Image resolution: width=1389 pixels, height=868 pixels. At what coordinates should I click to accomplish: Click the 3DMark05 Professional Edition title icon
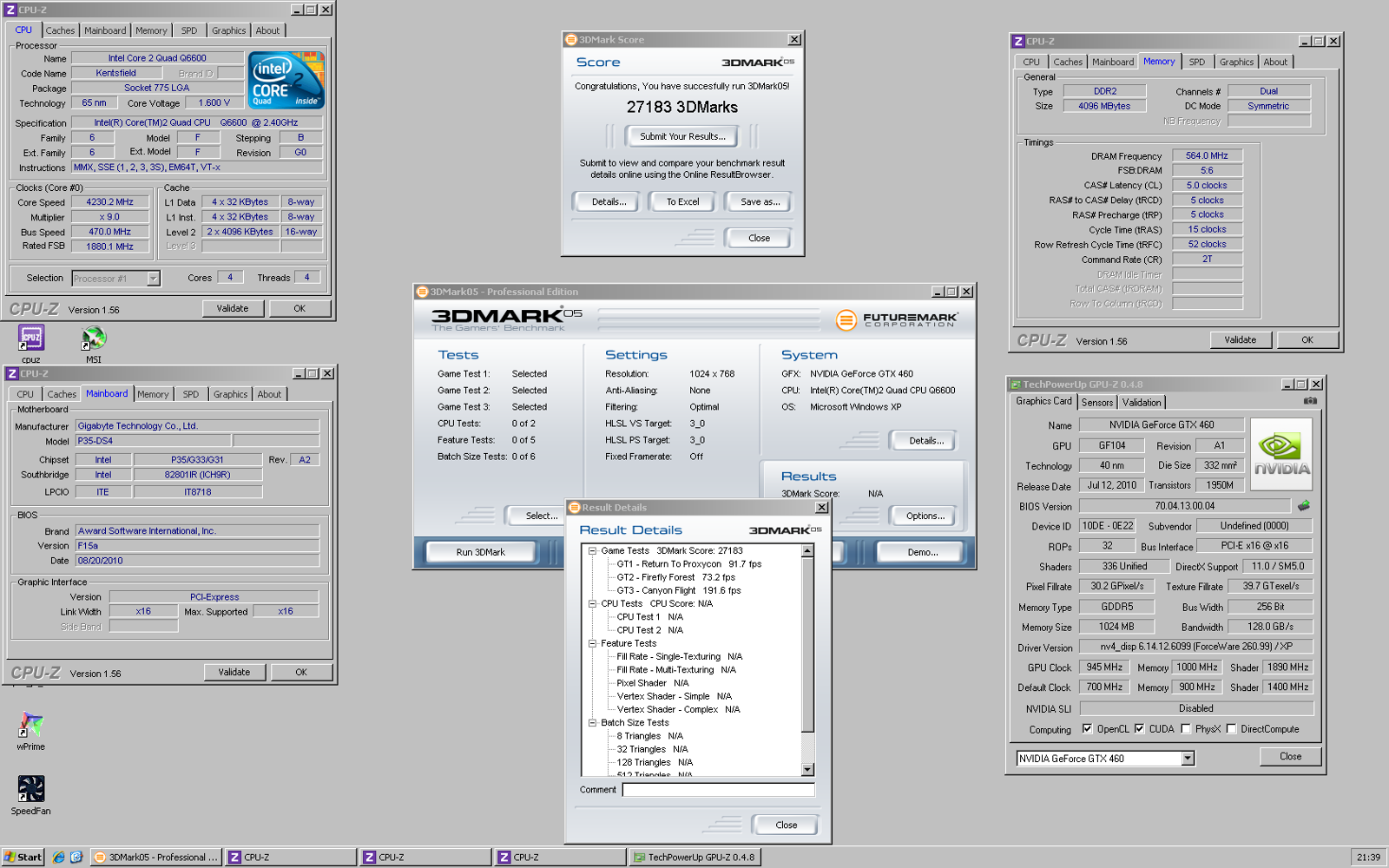coord(423,292)
